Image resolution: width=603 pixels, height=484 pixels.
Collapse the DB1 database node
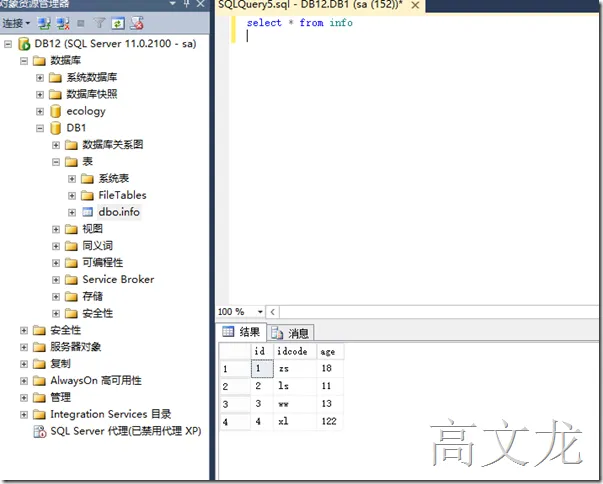[40, 128]
